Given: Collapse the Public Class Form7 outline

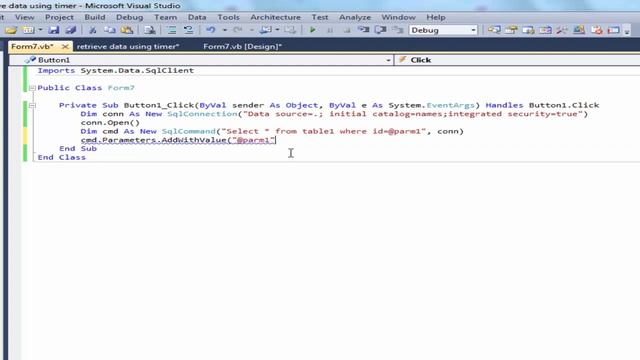Looking at the screenshot, I should (x=32, y=88).
